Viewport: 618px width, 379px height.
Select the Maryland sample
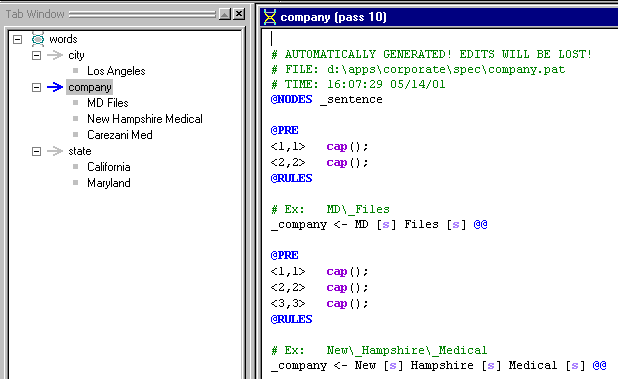point(108,183)
